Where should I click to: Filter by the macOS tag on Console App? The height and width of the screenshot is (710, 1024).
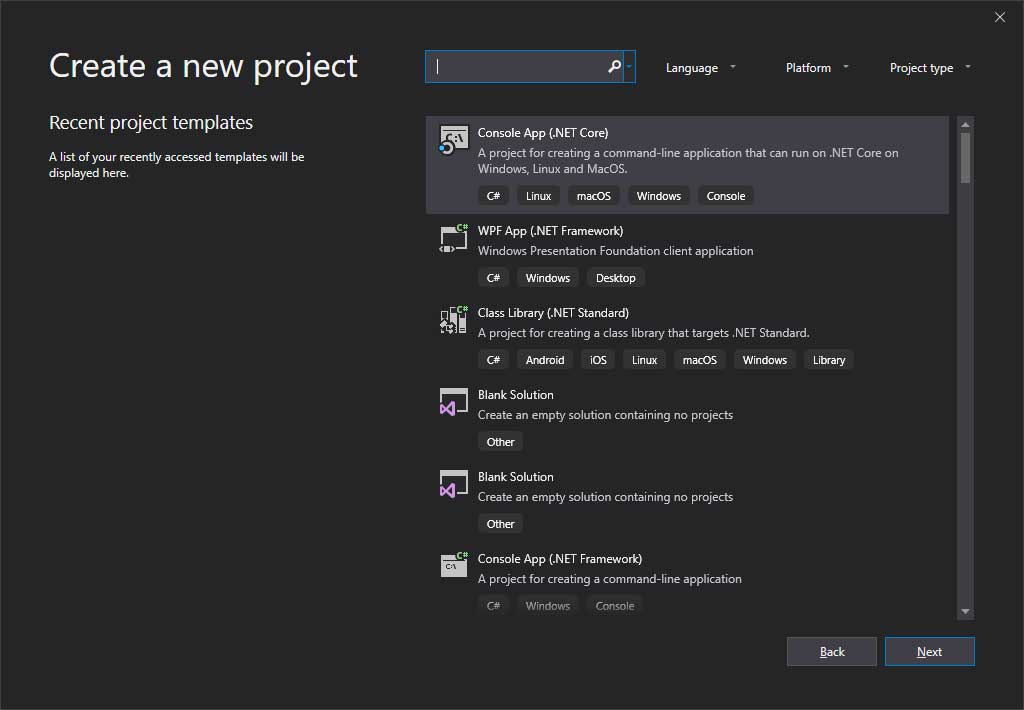tap(593, 195)
